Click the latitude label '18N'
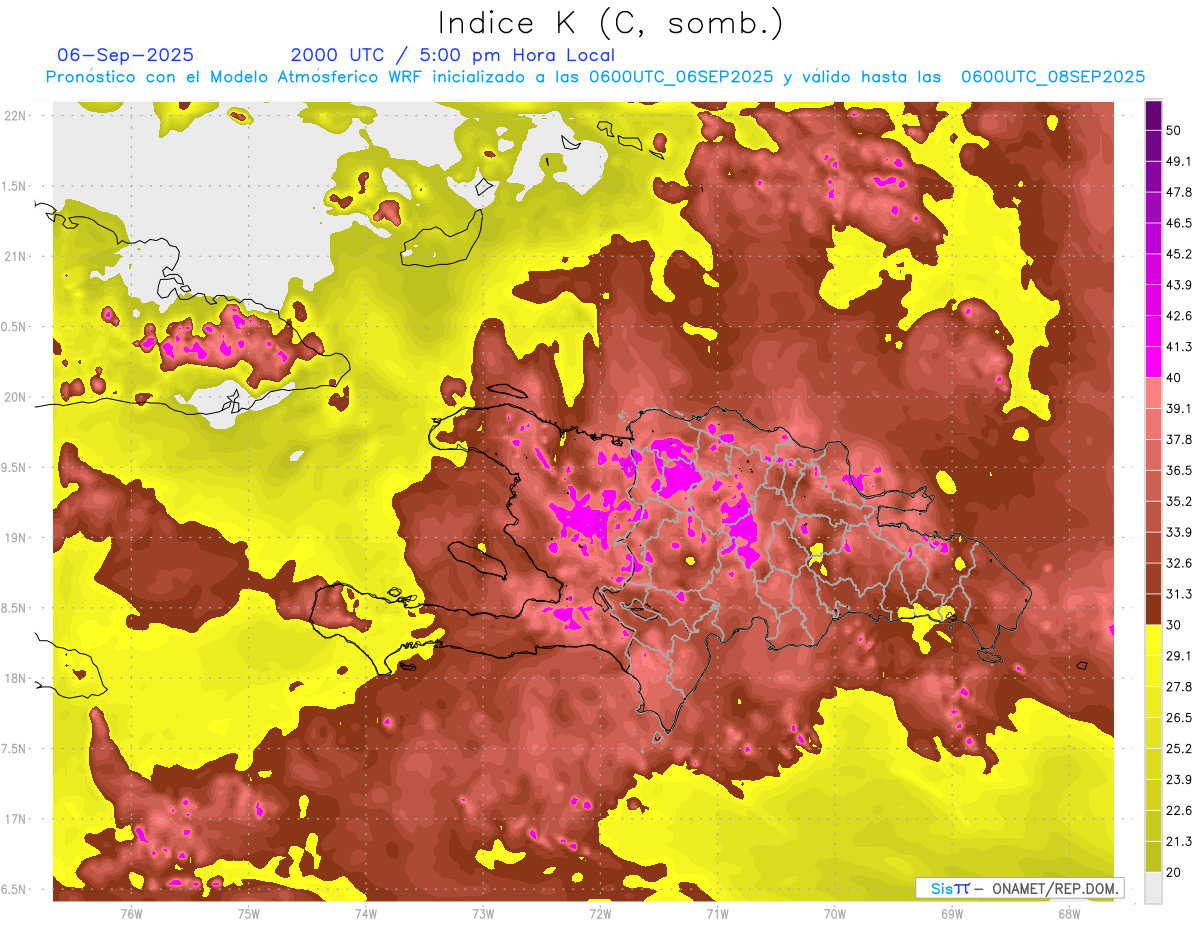This screenshot has width=1200, height=927. click(17, 678)
